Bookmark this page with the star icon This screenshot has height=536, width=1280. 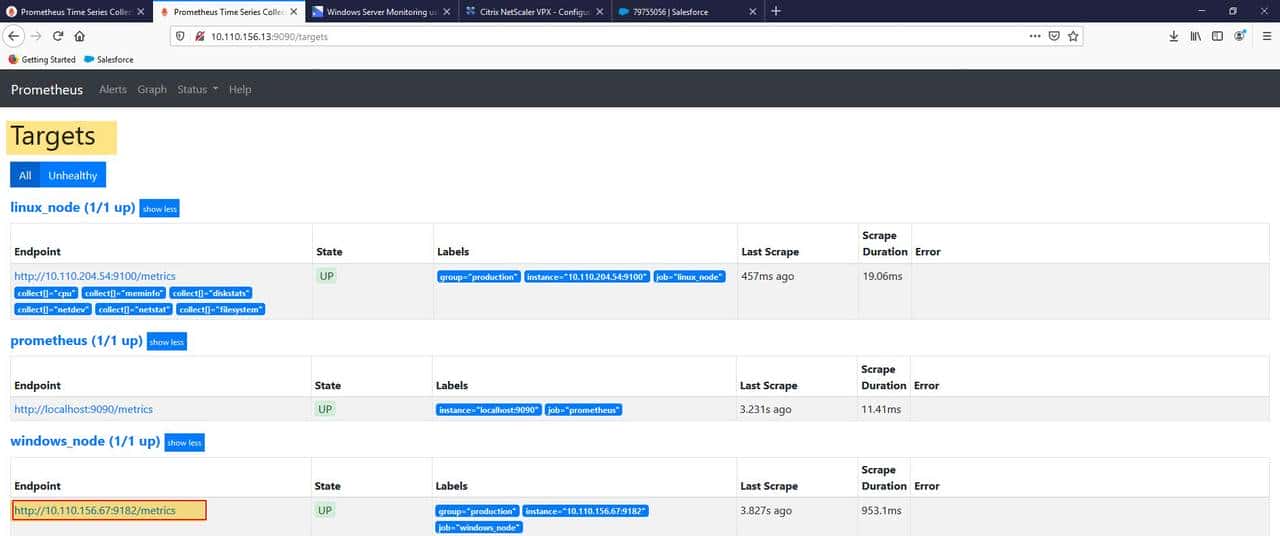click(x=1073, y=36)
